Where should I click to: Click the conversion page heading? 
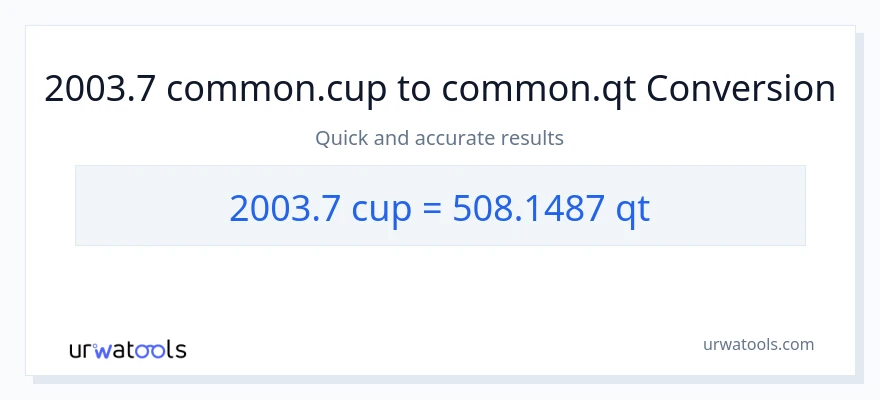pos(440,90)
